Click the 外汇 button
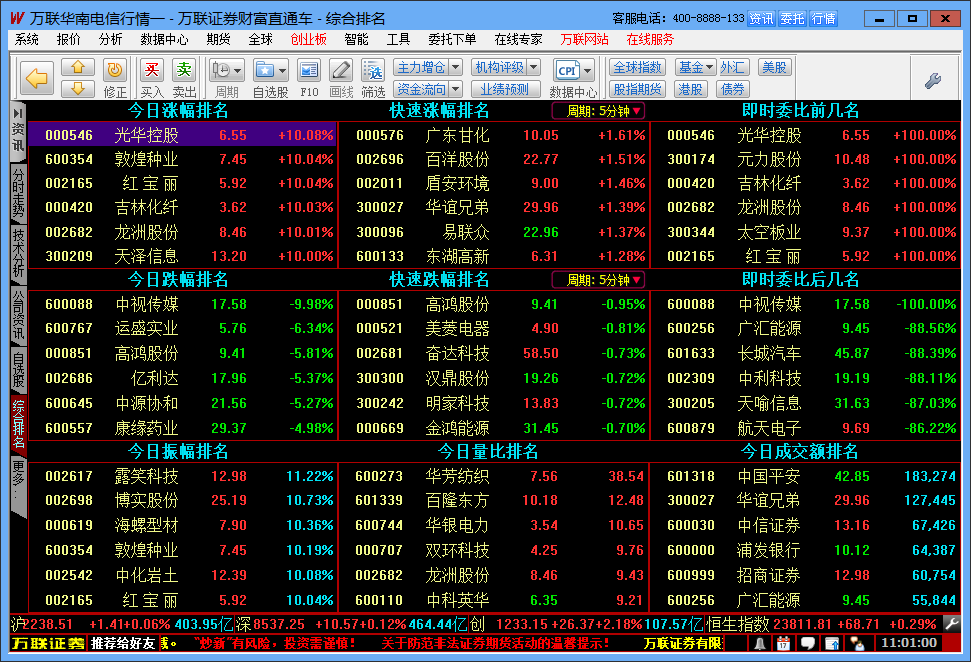Screen dimensions: 971x662 pos(733,67)
